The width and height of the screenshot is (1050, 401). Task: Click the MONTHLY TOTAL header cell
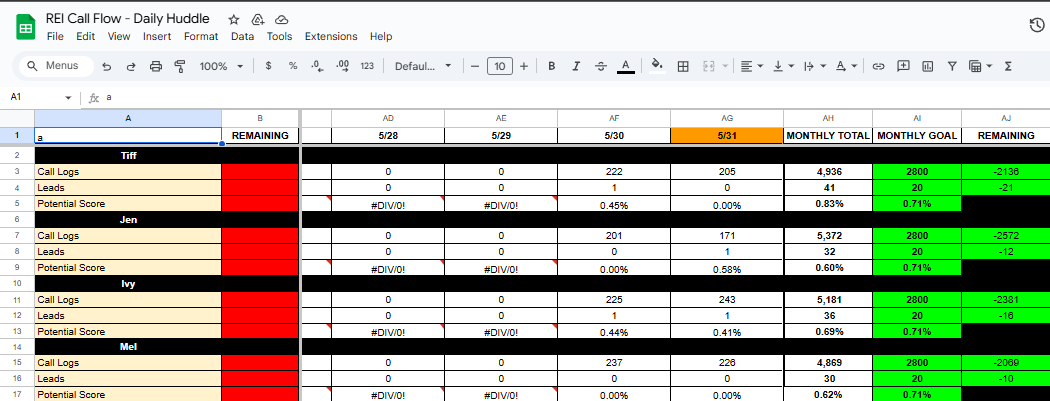(828, 135)
